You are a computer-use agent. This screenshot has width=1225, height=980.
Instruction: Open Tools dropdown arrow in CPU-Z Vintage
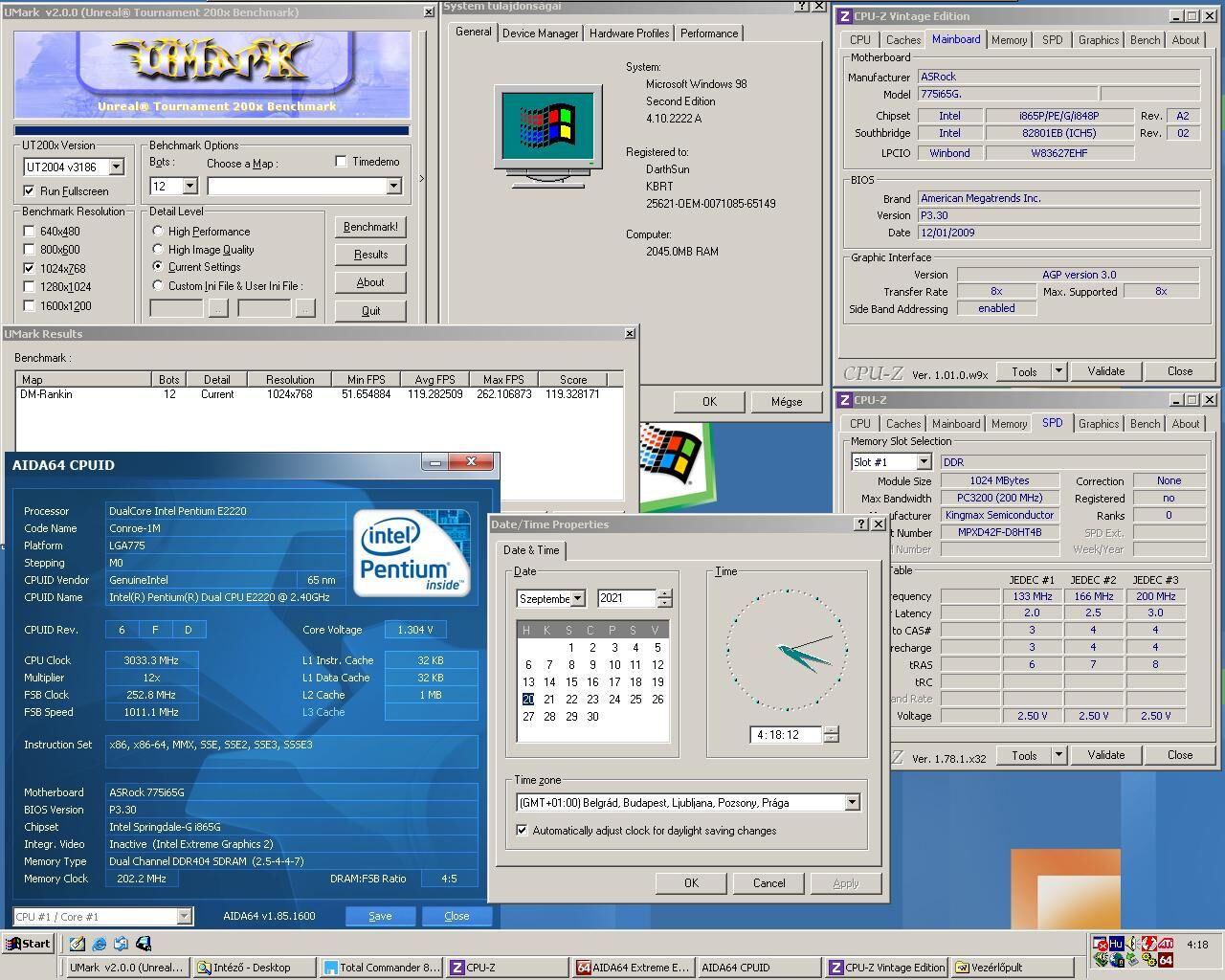[x=1058, y=371]
